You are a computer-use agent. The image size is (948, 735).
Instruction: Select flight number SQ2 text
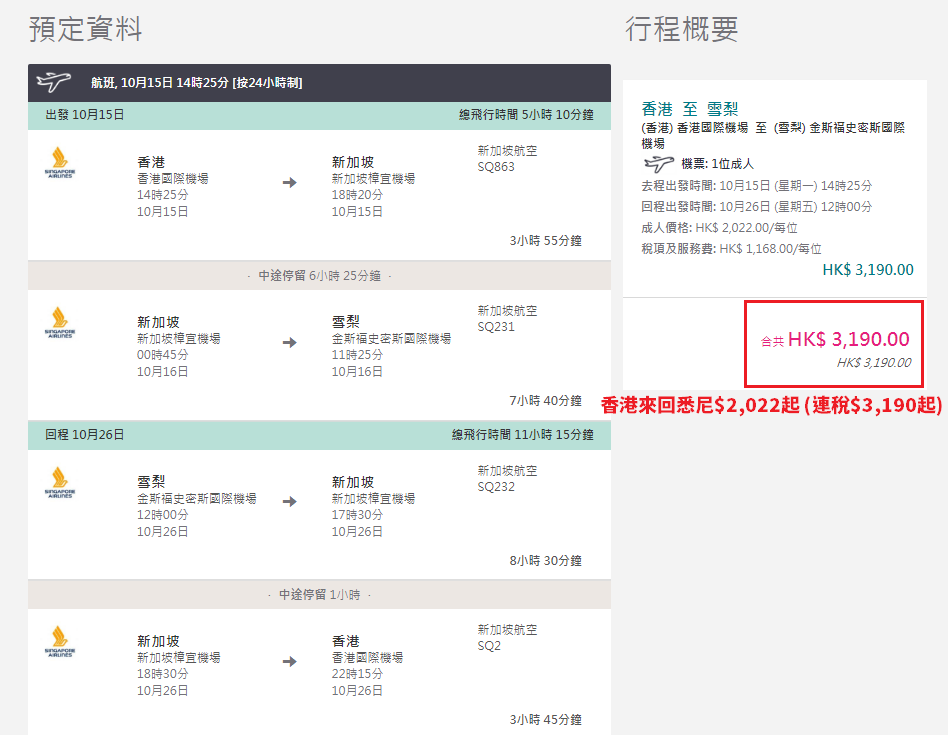click(489, 646)
